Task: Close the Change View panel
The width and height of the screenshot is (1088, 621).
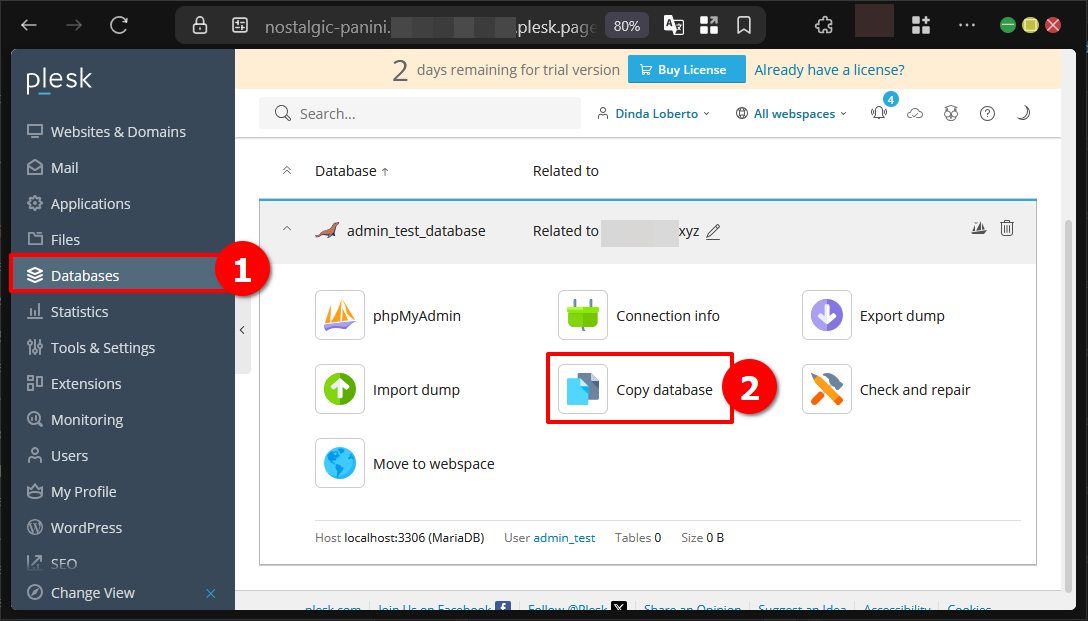Action: pyautogui.click(x=211, y=592)
